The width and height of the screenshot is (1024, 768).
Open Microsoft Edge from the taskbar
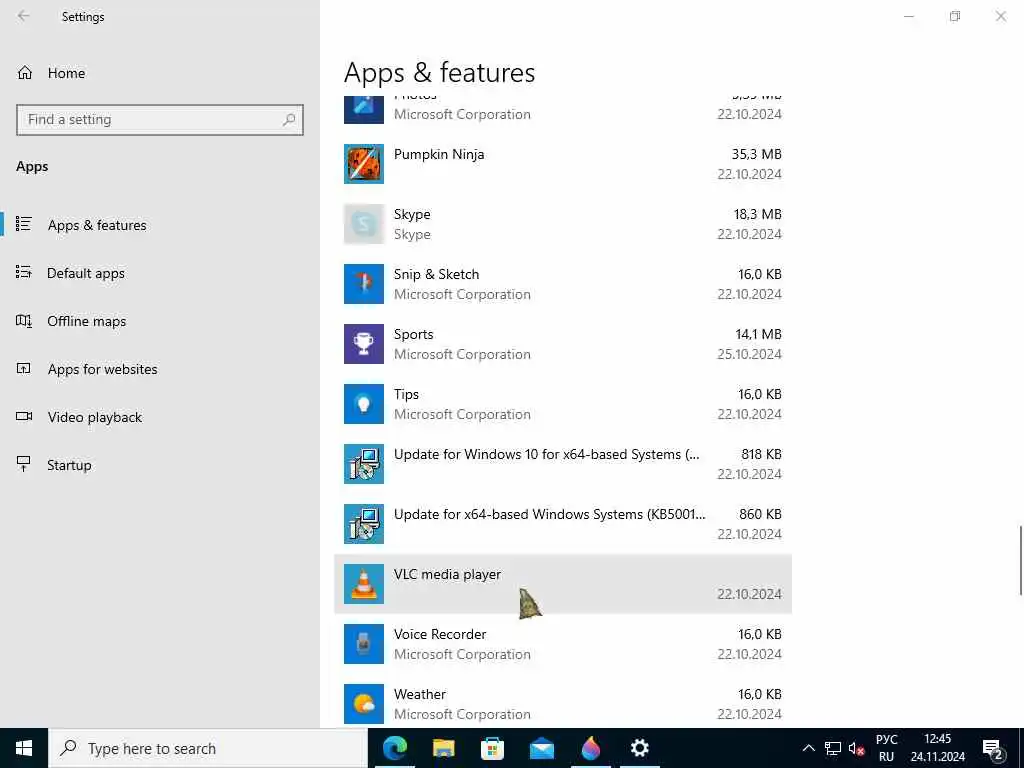pos(394,748)
